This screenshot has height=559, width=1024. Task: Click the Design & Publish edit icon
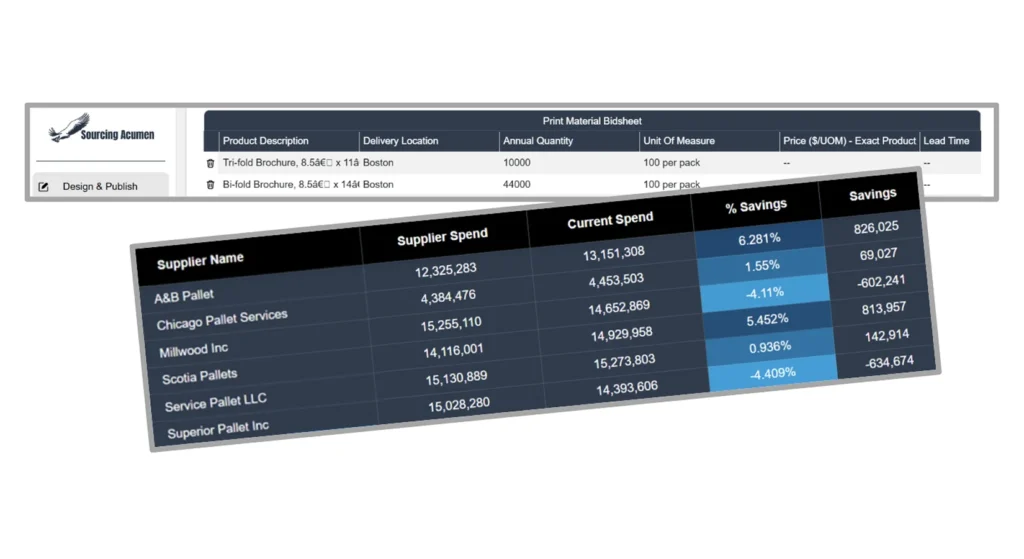pos(44,187)
